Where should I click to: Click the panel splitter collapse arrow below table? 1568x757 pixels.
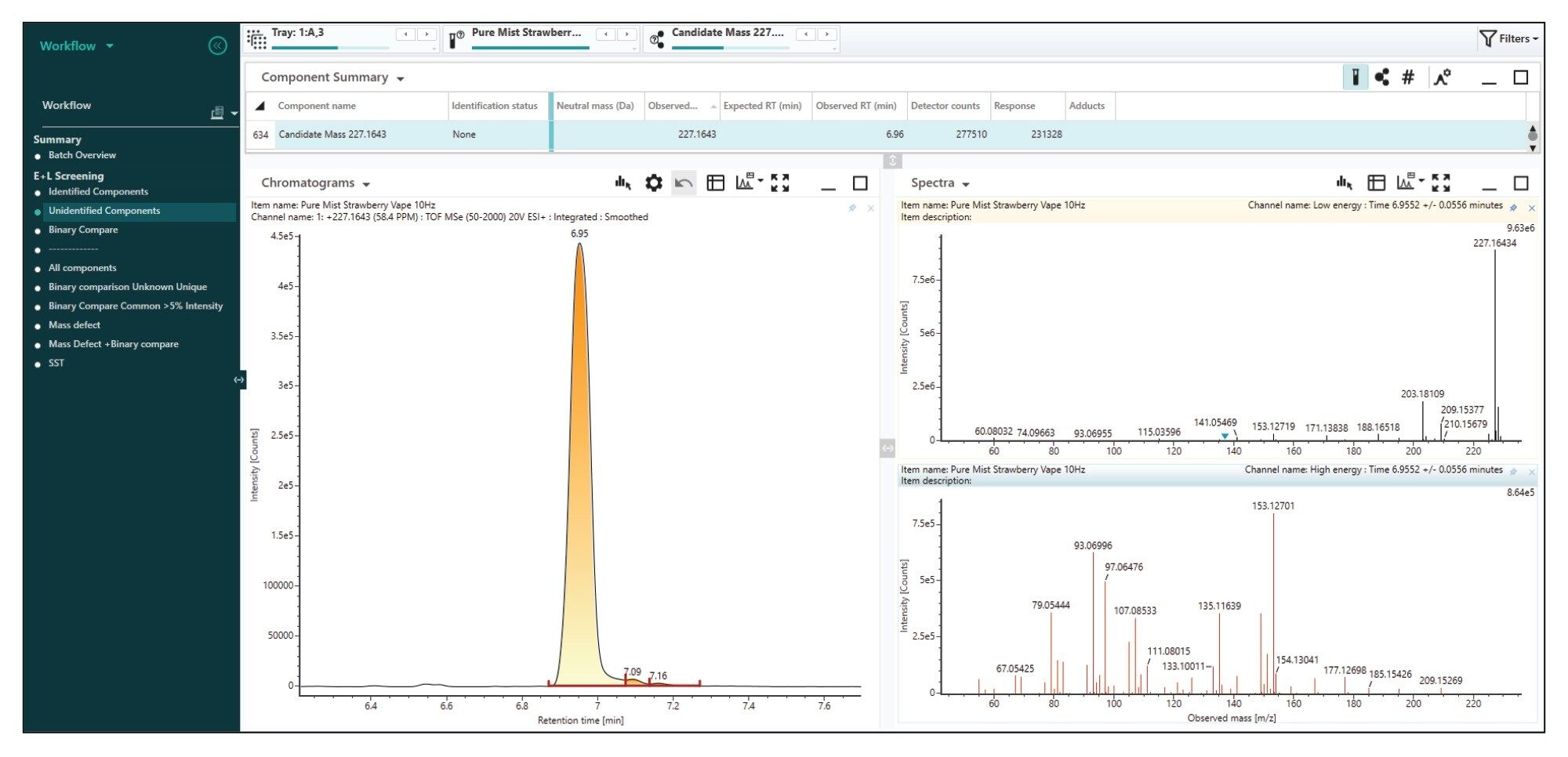(892, 161)
